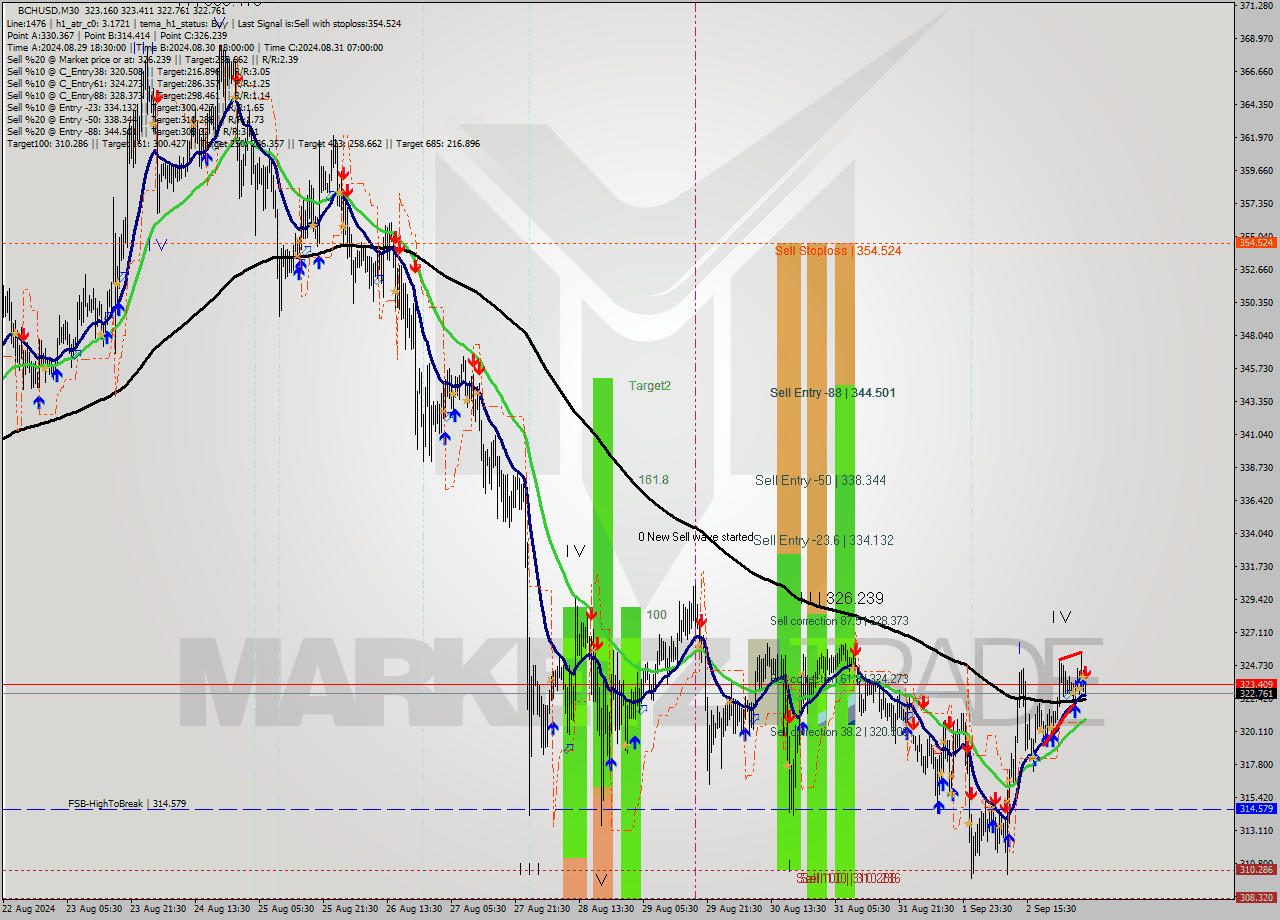Click the 'Point A:330.367' info line

(39, 34)
